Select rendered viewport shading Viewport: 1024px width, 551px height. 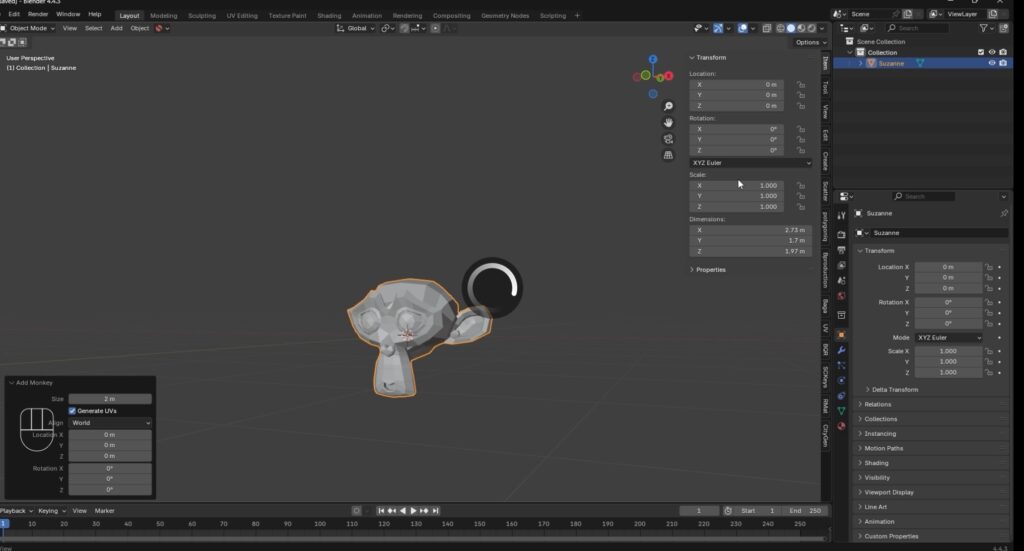click(x=812, y=28)
